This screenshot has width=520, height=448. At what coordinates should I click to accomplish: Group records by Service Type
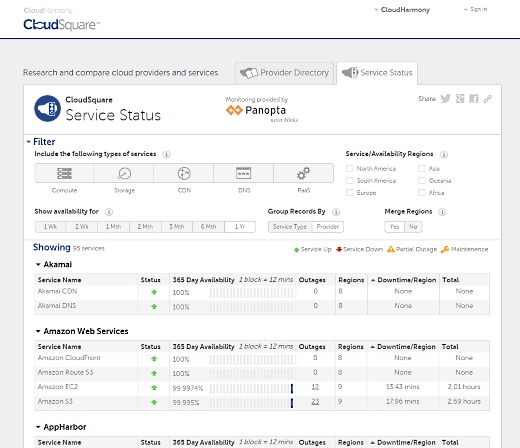click(x=290, y=227)
